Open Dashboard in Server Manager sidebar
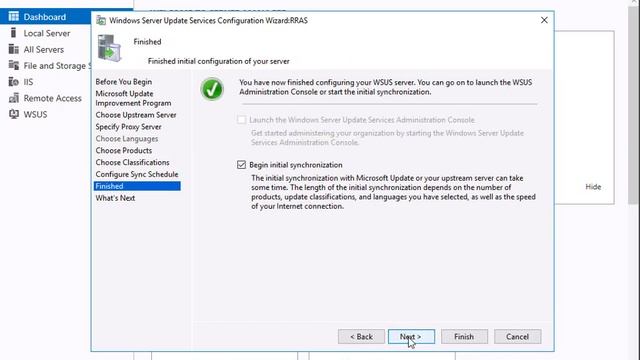640x360 pixels. coord(44,17)
